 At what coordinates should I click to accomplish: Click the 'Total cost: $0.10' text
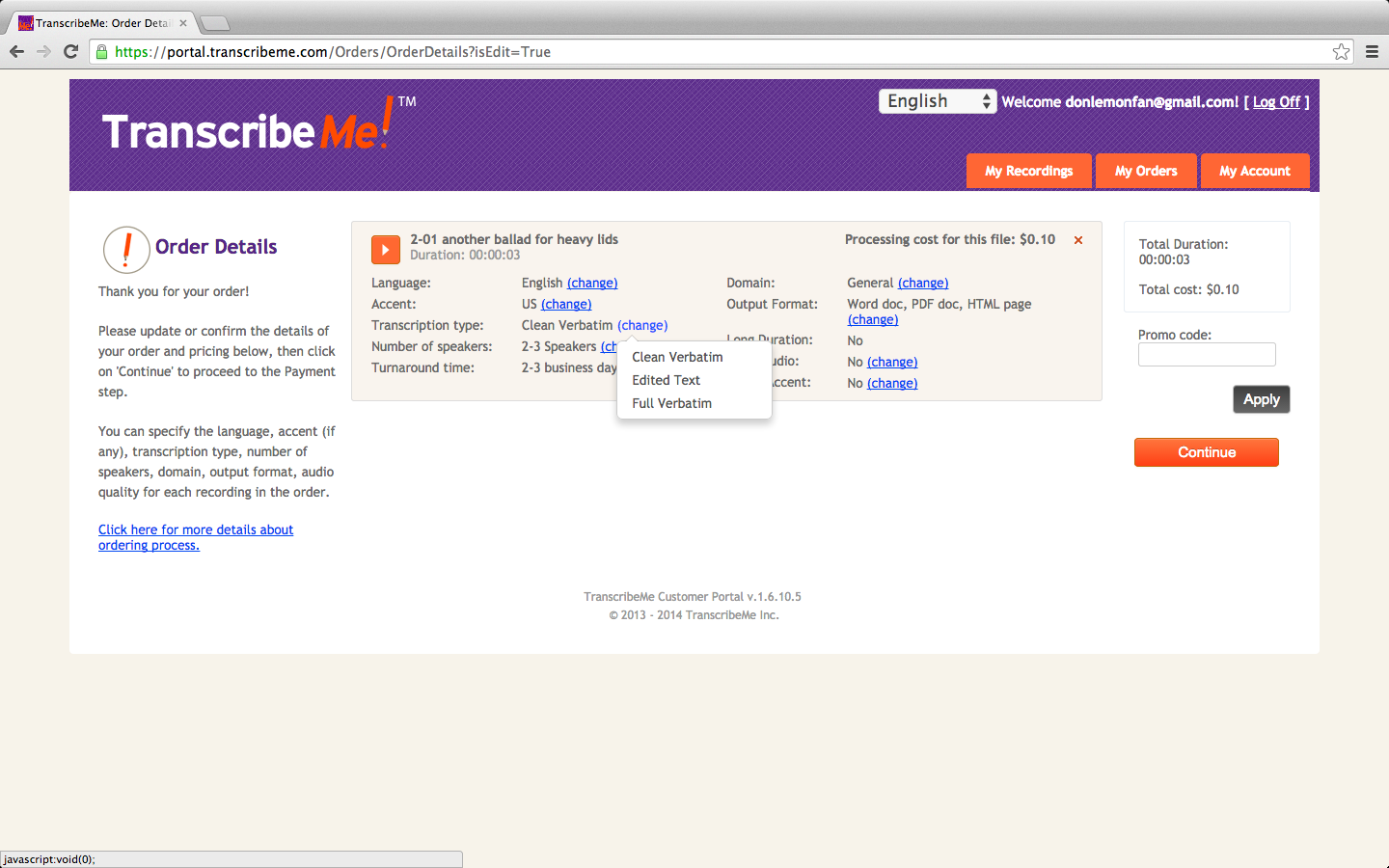pos(1188,289)
